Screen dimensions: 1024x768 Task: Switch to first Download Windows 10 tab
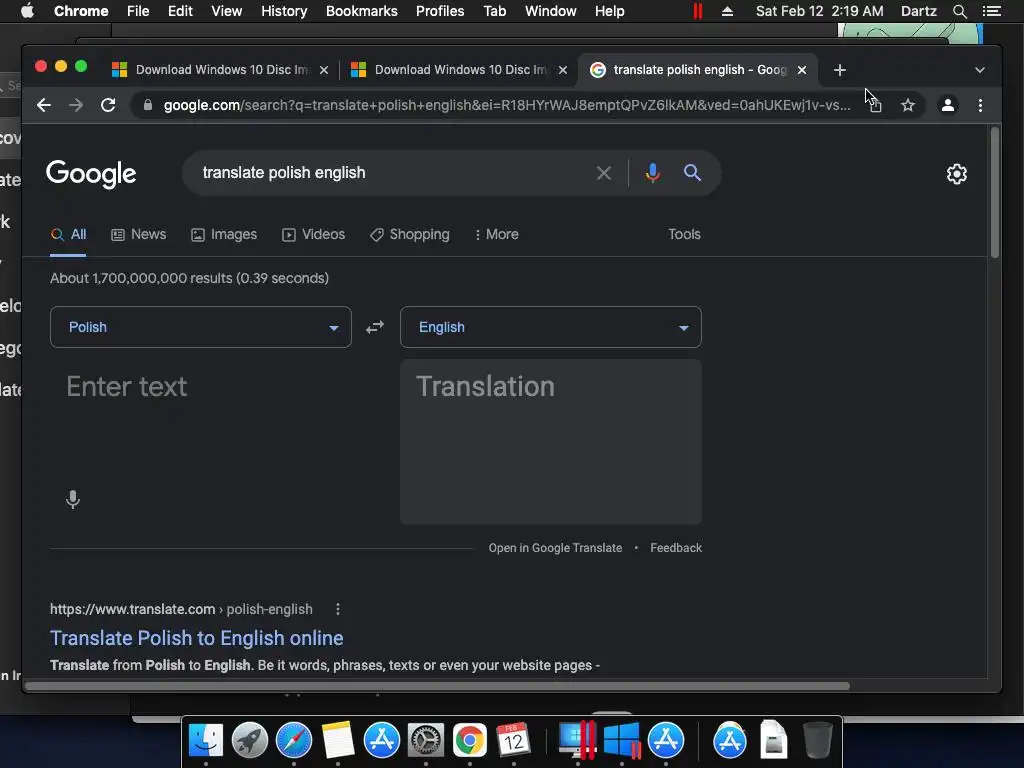click(x=221, y=70)
